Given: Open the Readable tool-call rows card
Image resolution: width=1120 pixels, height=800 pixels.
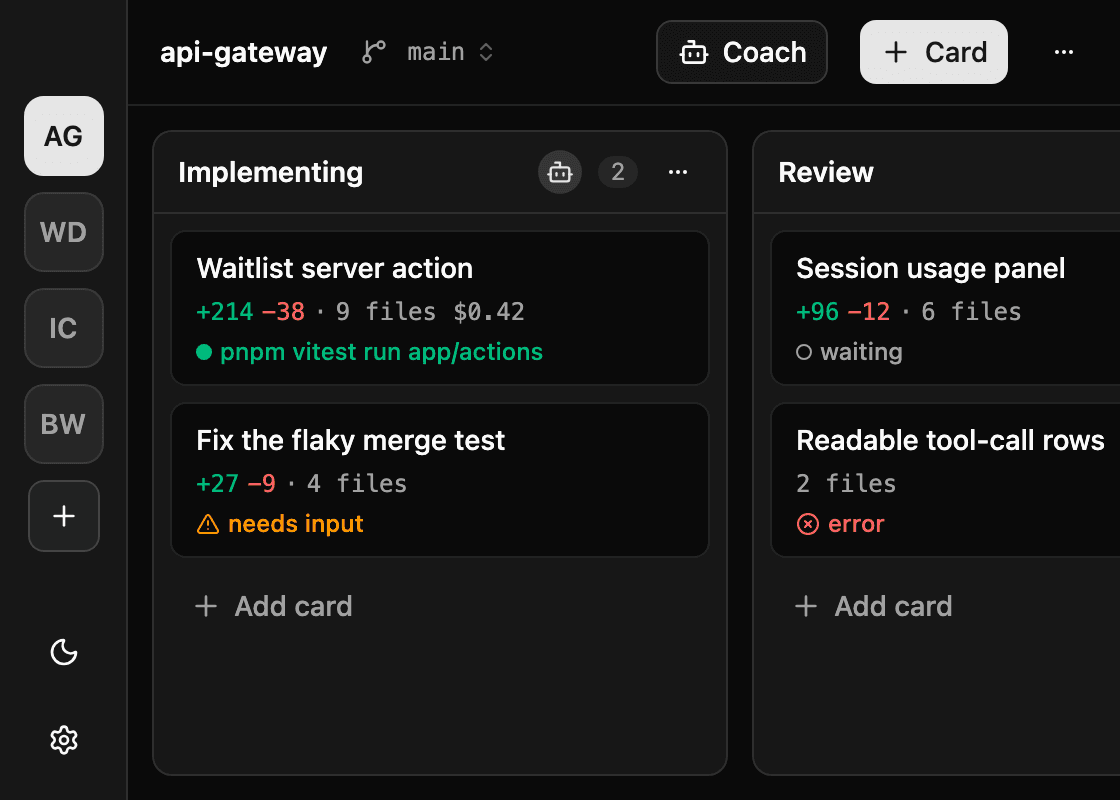Looking at the screenshot, I should (x=946, y=480).
